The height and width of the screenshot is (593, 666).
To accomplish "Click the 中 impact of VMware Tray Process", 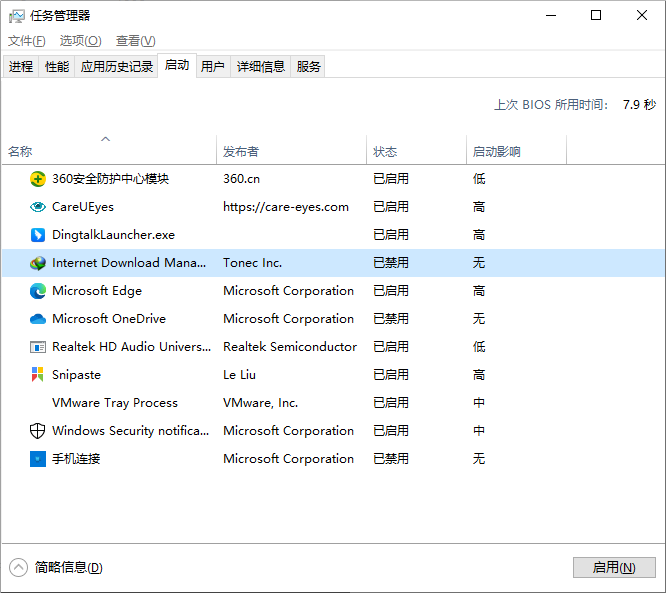I will pyautogui.click(x=479, y=403).
